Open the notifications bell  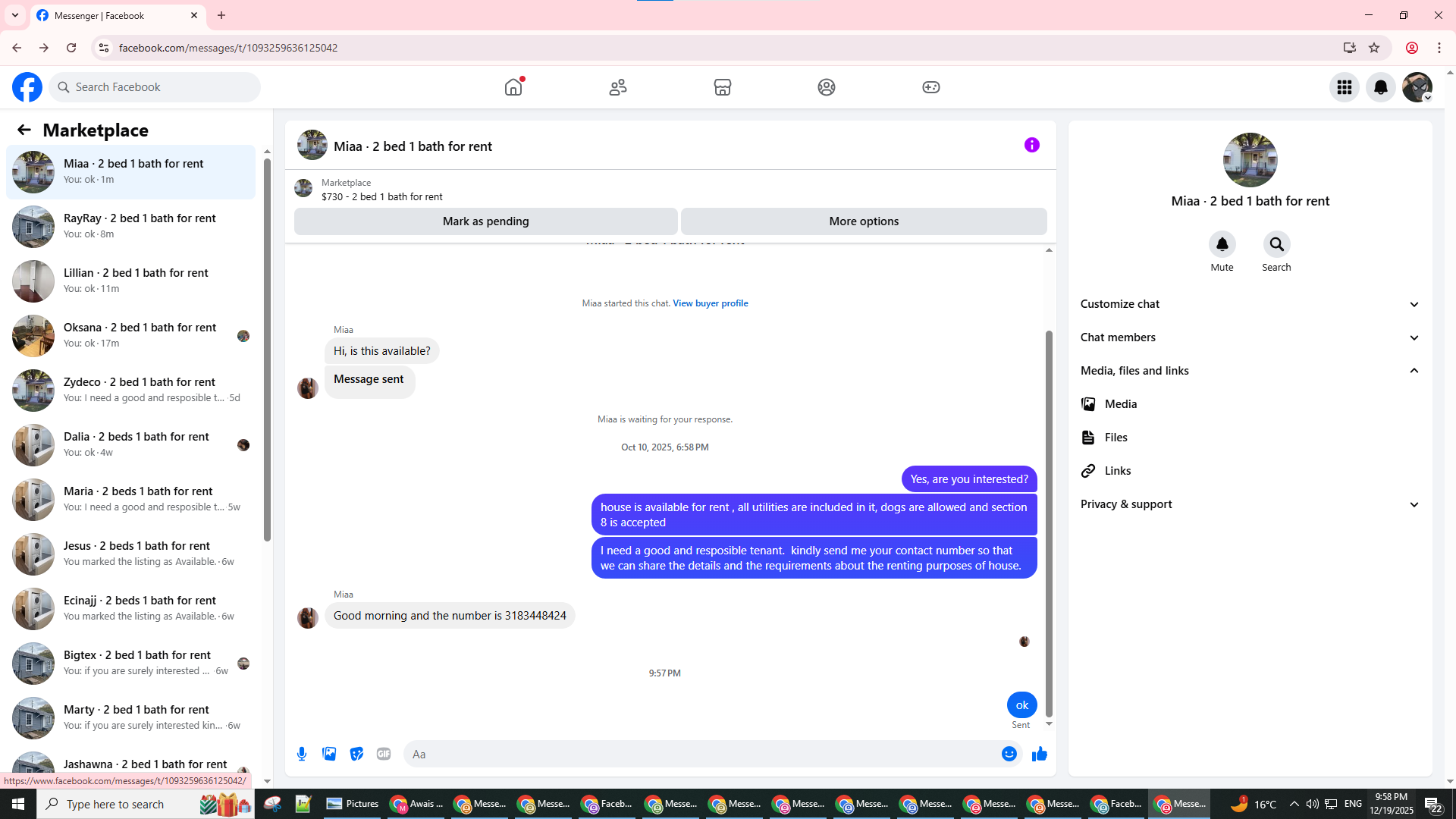[x=1380, y=87]
